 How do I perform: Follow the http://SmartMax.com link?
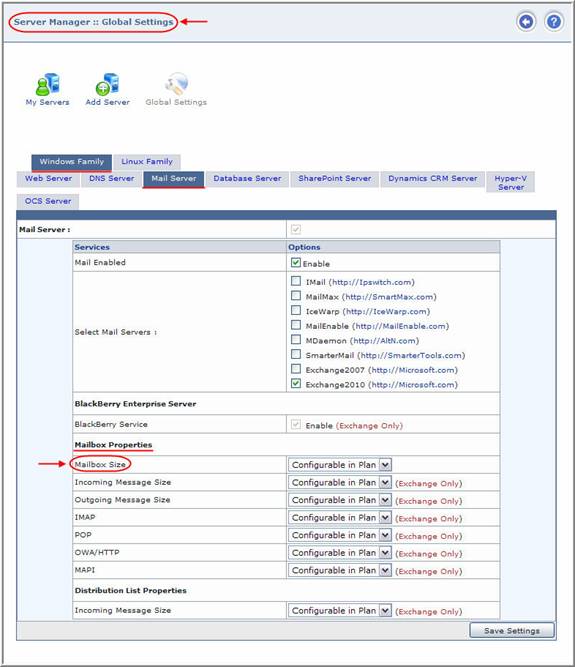point(390,297)
